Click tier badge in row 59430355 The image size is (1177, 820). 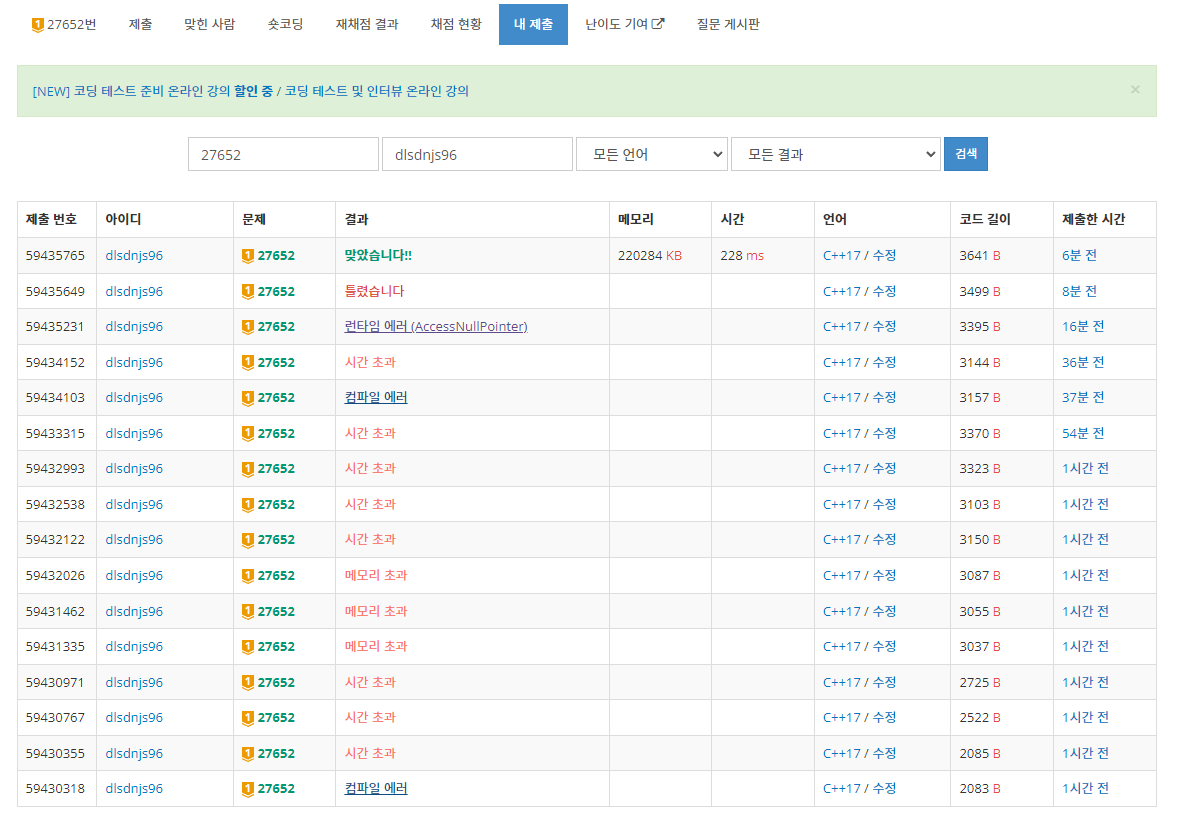(x=248, y=754)
